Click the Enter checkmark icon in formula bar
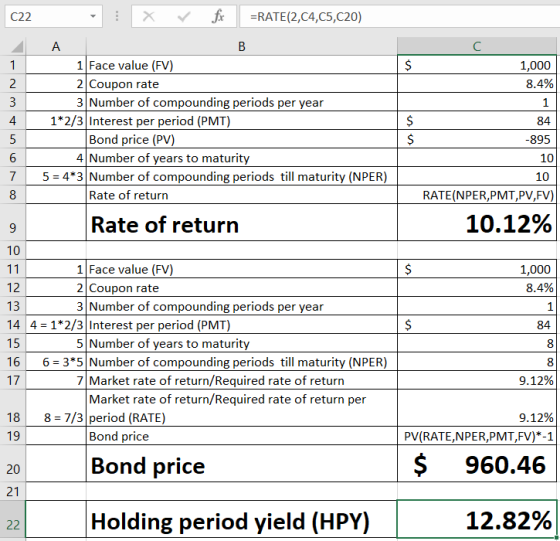Viewport: 560px width, 541px height. point(184,16)
